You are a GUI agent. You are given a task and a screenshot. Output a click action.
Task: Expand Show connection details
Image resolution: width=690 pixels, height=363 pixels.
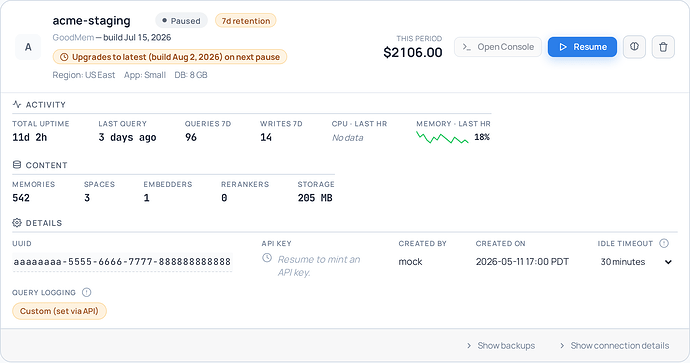(615, 345)
